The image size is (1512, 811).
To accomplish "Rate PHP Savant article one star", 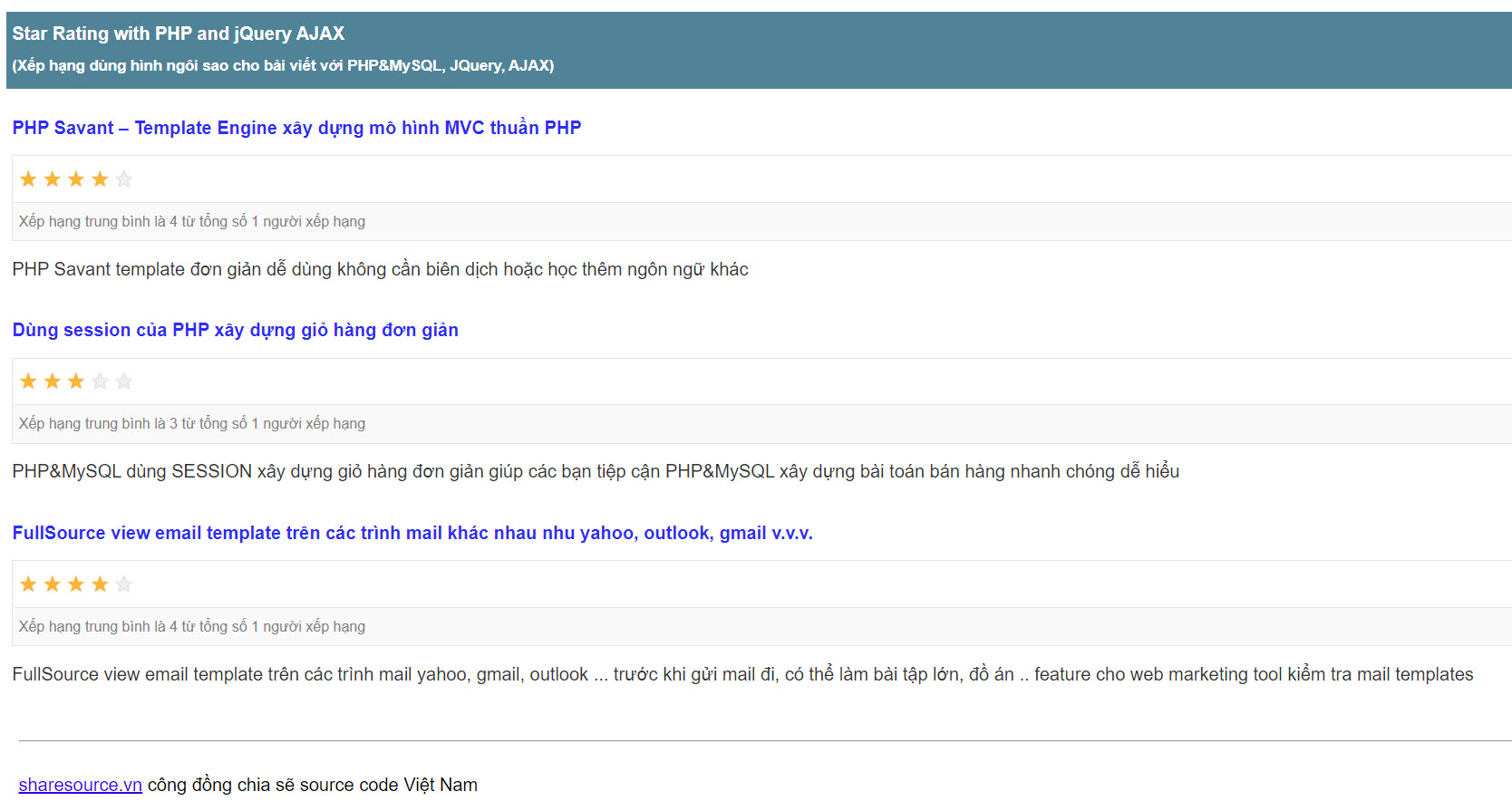I will (28, 179).
